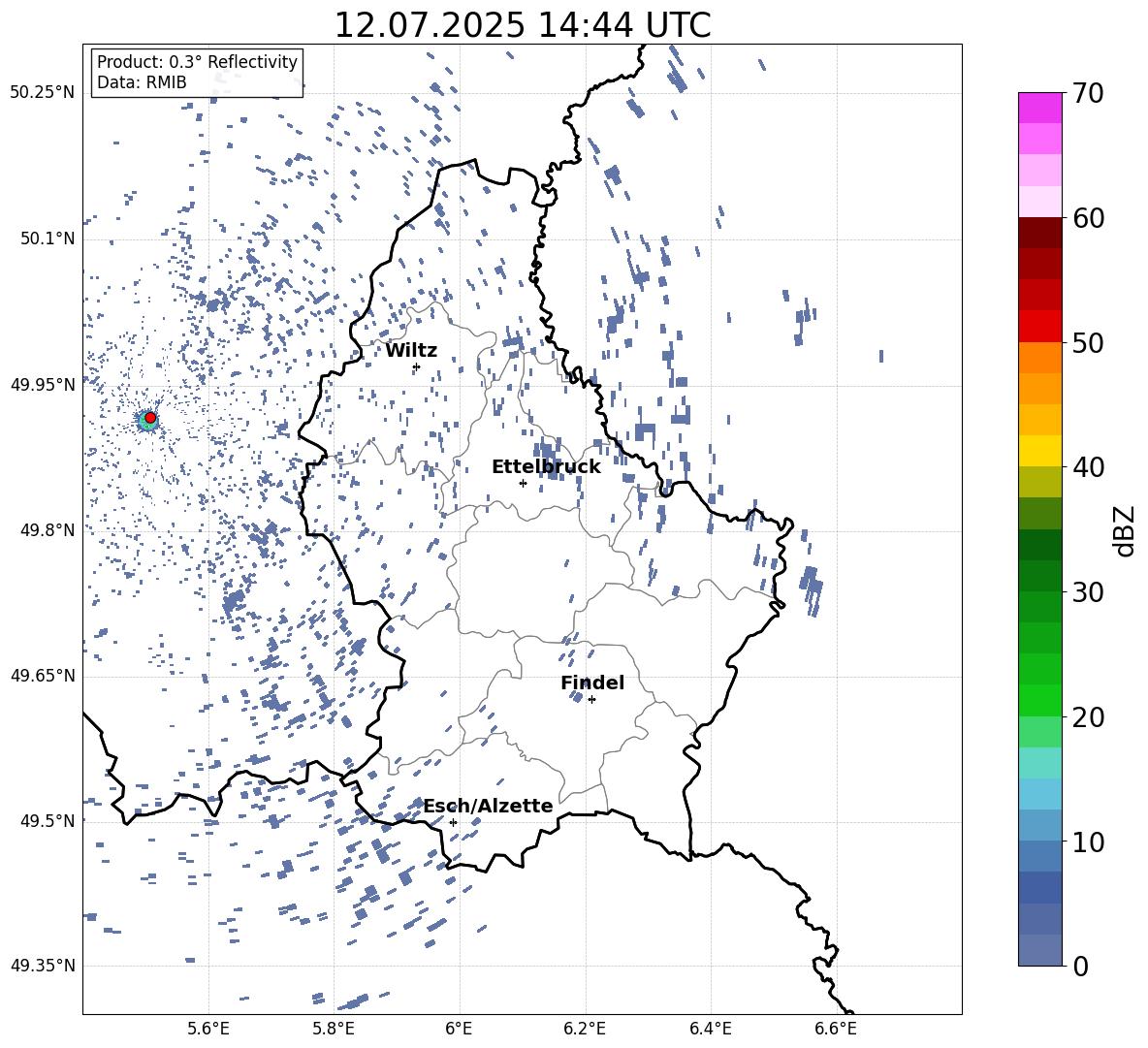1148x1048 pixels.
Task: Click the Ettelbruck station cross marker
Action: coord(523,483)
